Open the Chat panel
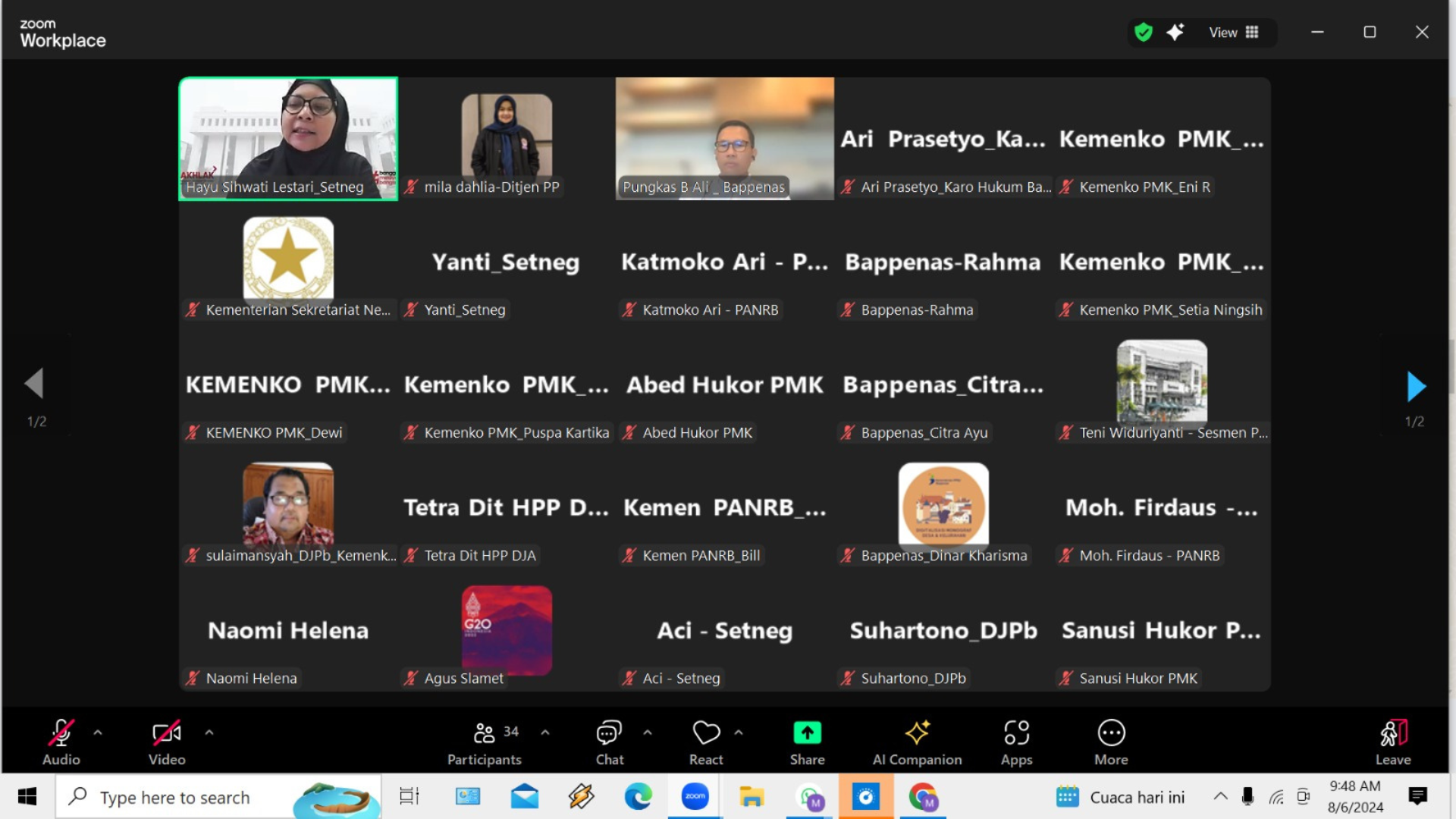The width and height of the screenshot is (1456, 819). (x=610, y=742)
